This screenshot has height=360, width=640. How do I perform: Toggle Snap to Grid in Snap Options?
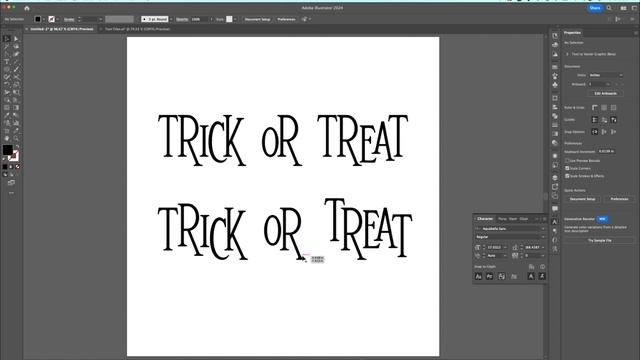coord(613,132)
